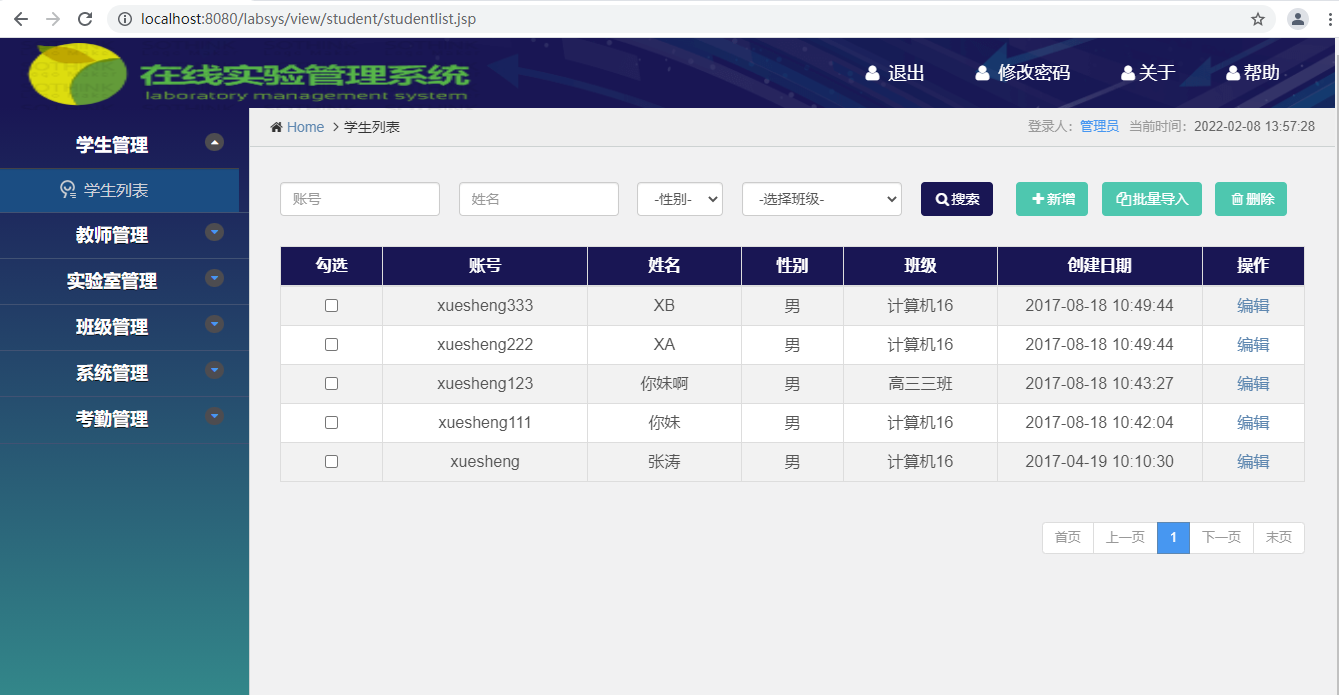The width and height of the screenshot is (1339, 695).
Task: Click the site info icon in address bar
Action: 124,19
